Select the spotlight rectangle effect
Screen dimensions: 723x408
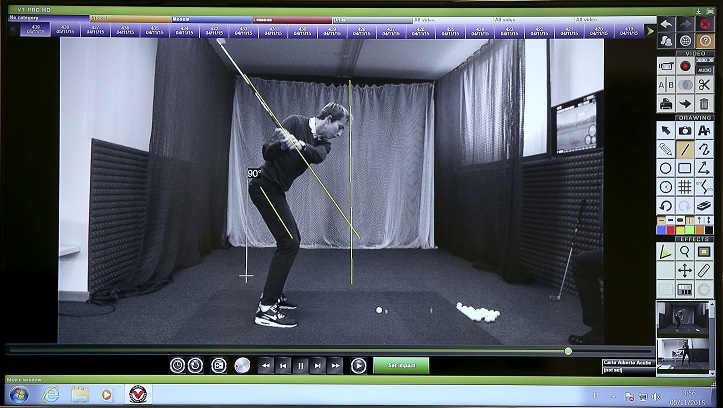[x=705, y=252]
